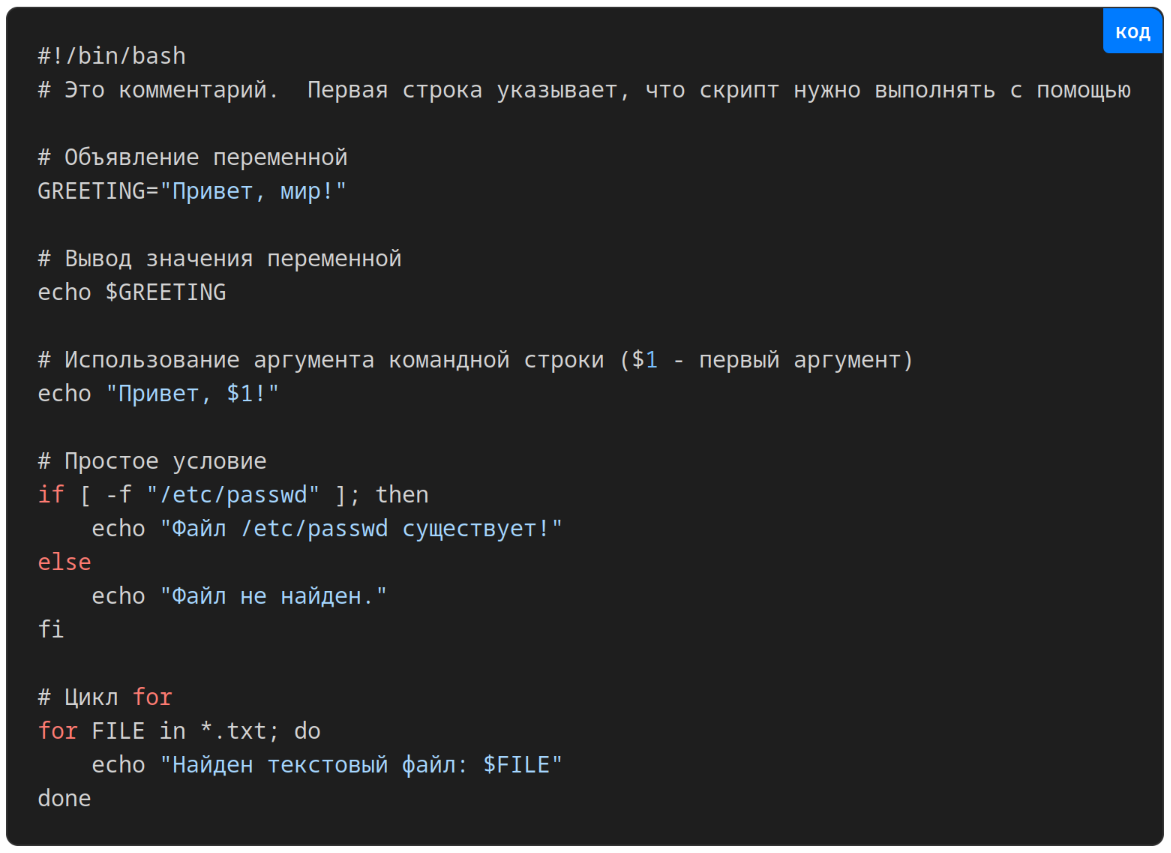Click the "Привет, мир!" string
This screenshot has height=853, width=1171.
coord(253,191)
